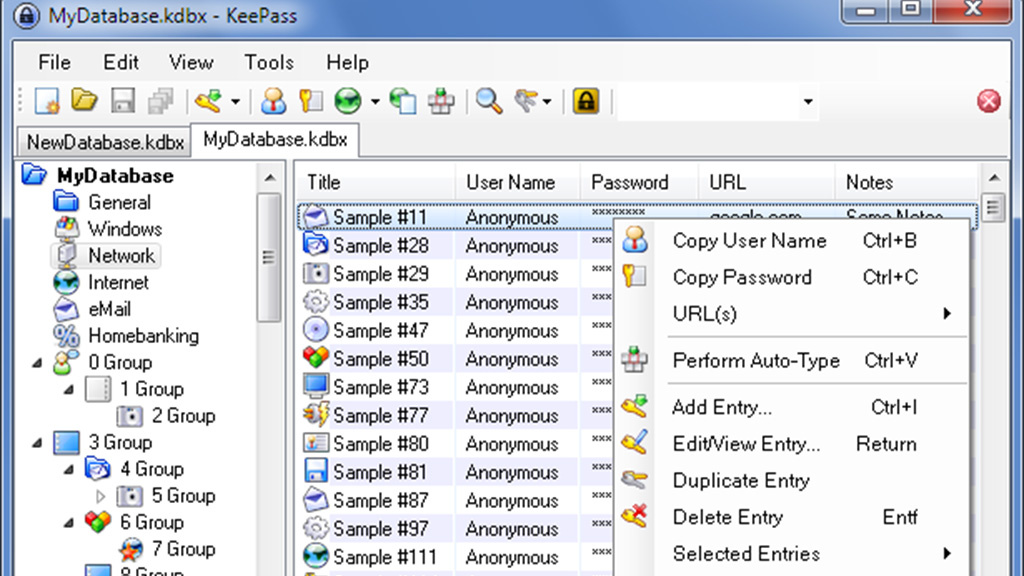
Task: Select the Internet group
Action: [118, 283]
